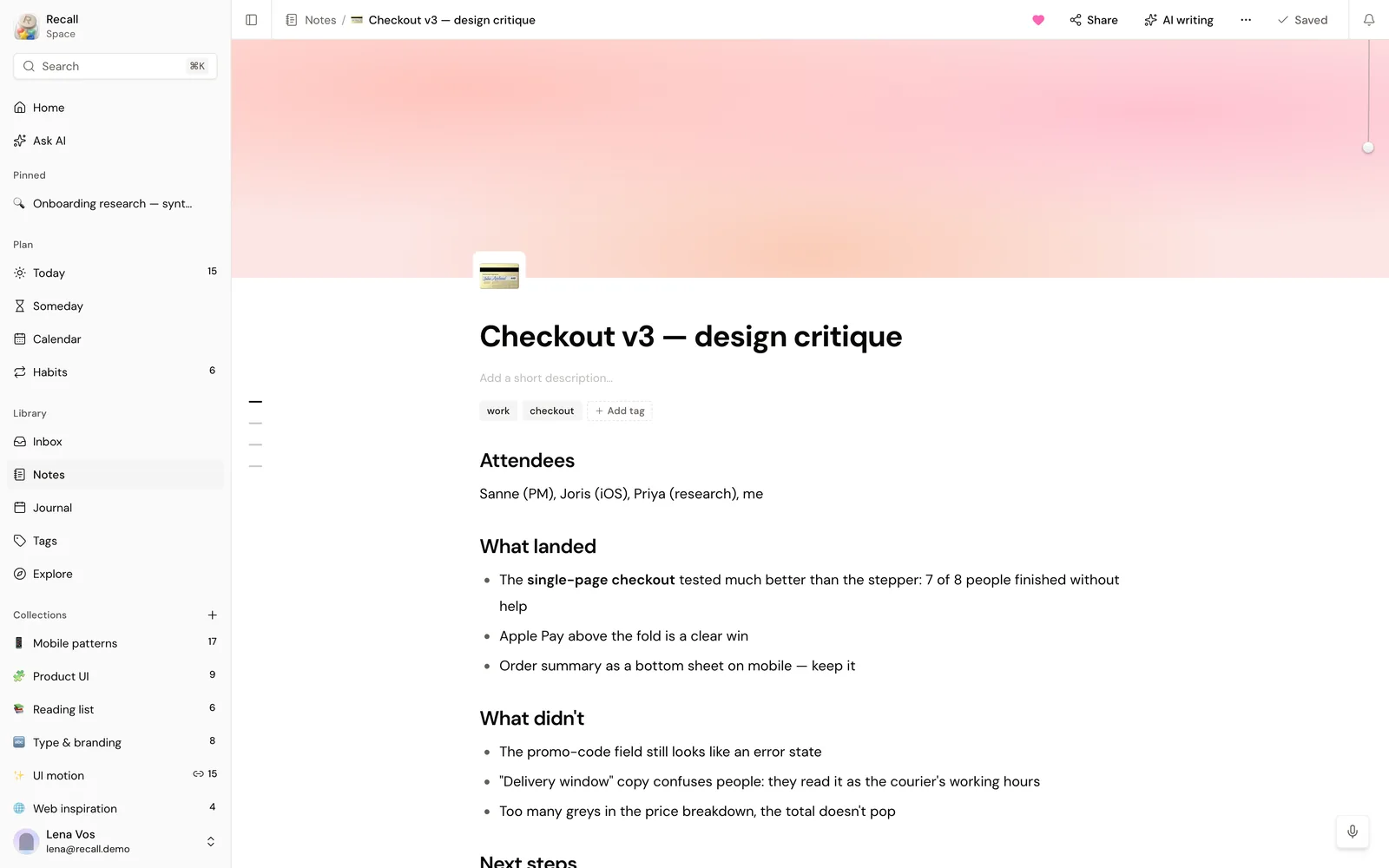Click the Share button
1389x868 pixels.
[x=1094, y=20]
